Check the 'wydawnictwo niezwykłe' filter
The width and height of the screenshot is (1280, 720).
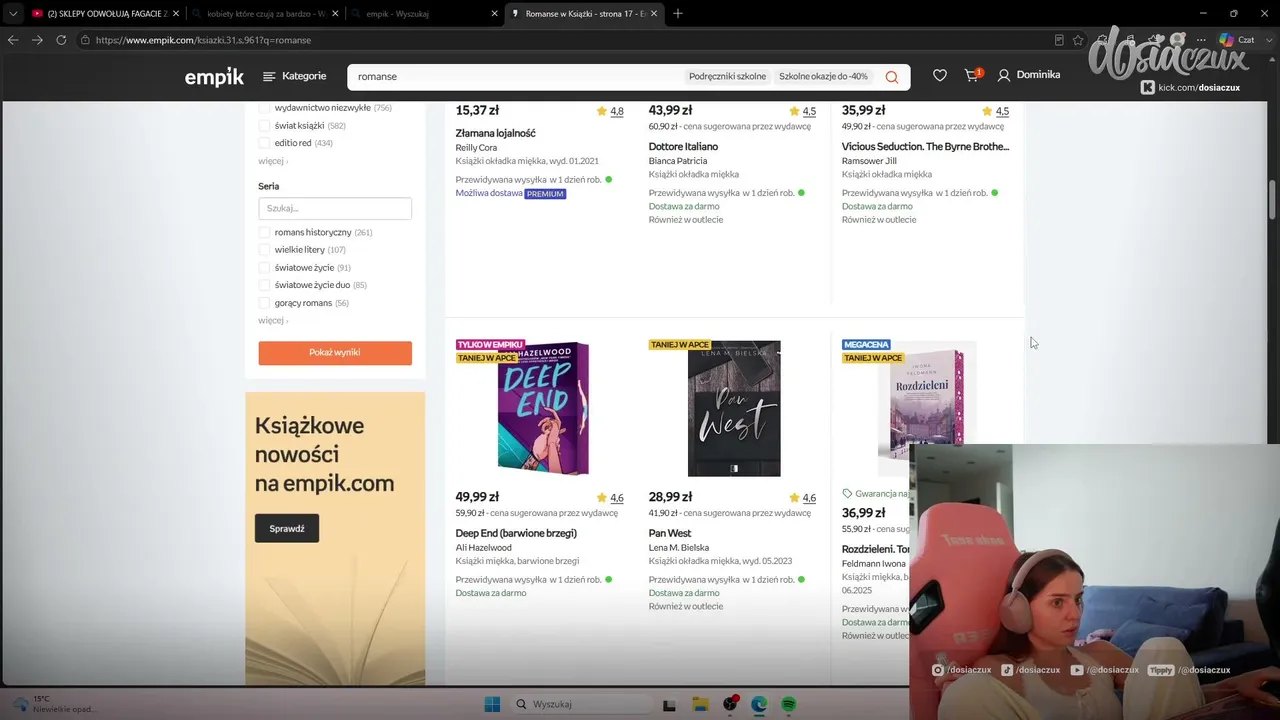click(x=264, y=108)
